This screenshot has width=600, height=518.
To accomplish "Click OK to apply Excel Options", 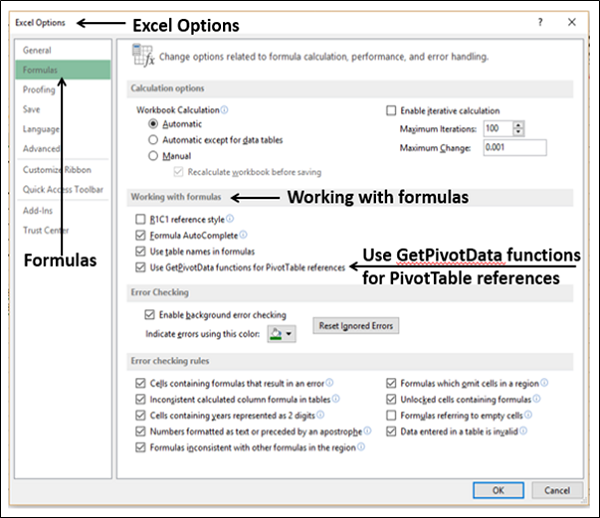I will click(x=498, y=490).
